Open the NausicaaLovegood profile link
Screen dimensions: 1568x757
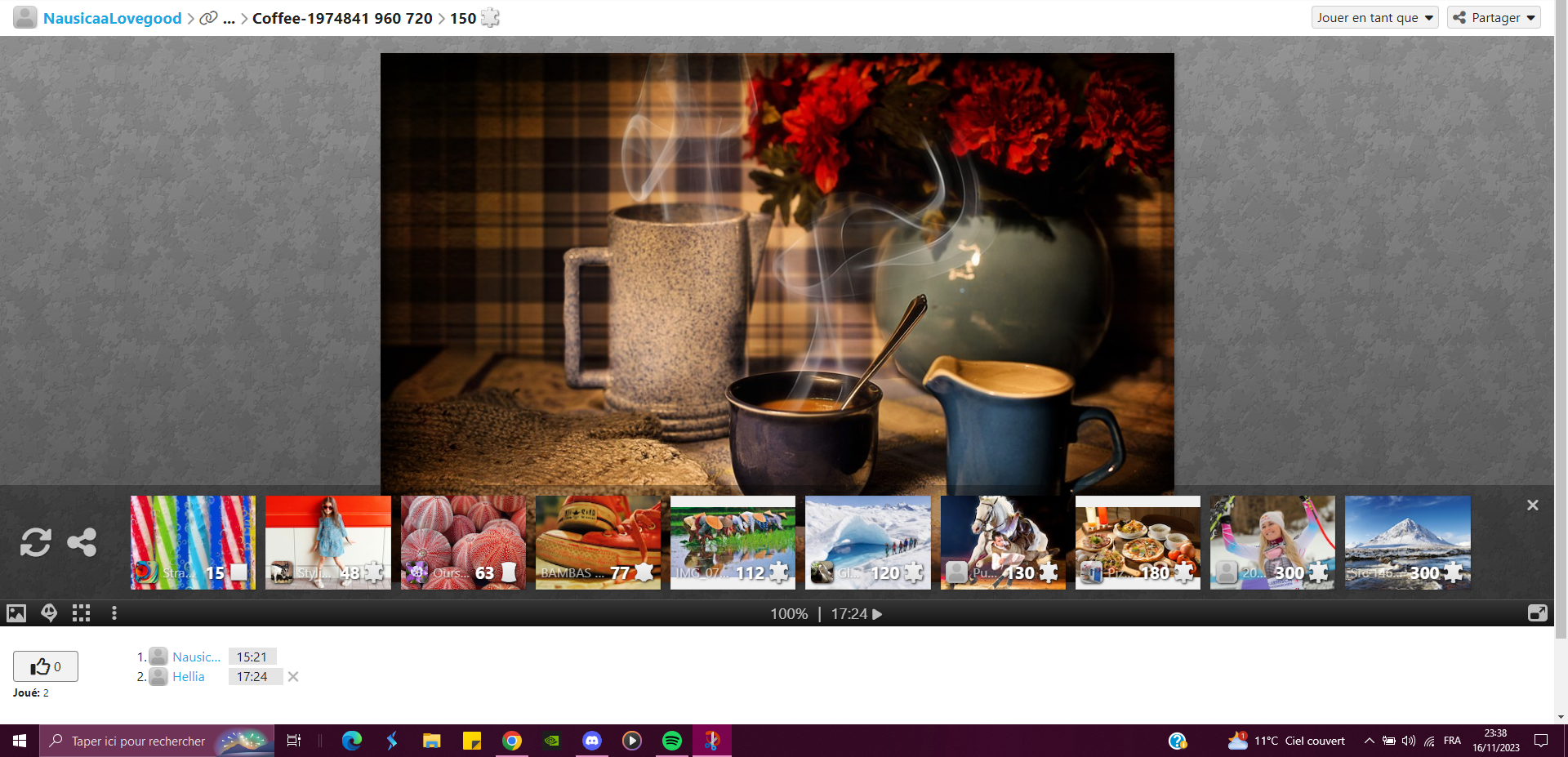tap(112, 18)
